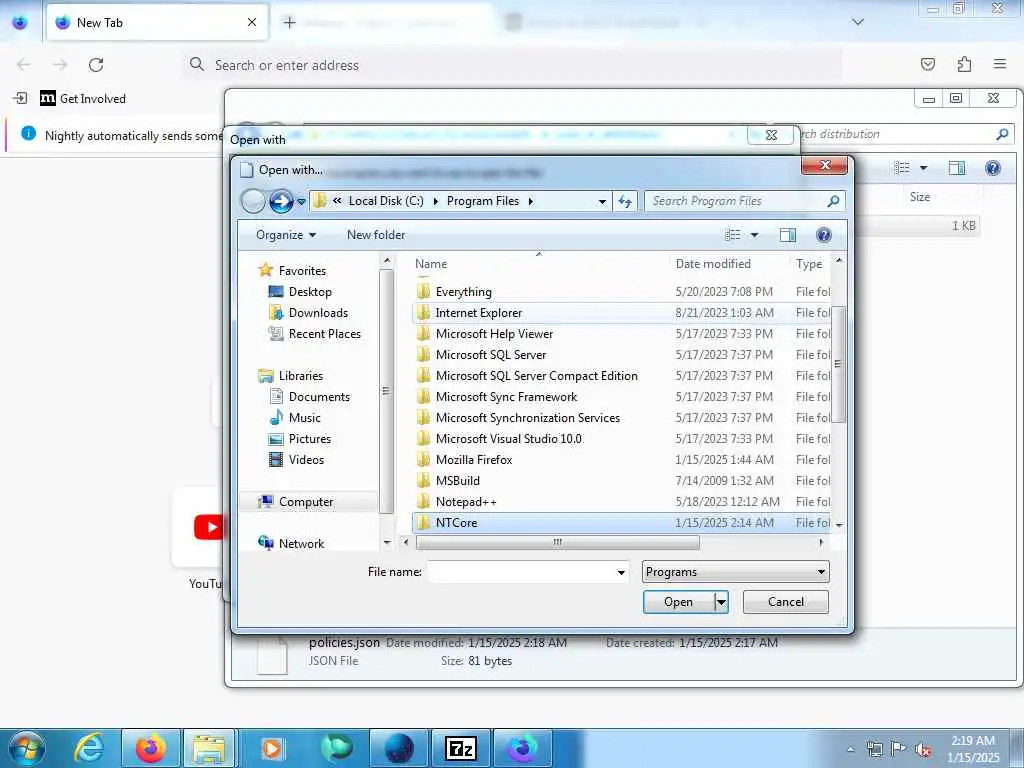Select Microsoft Synchronization Services folder

click(x=528, y=418)
